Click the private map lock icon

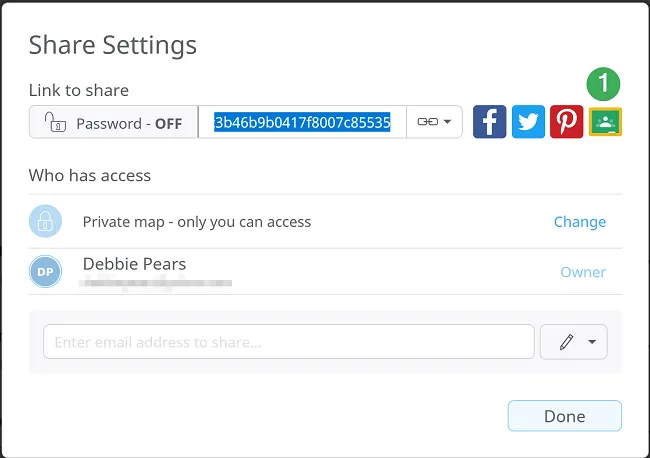coord(45,221)
